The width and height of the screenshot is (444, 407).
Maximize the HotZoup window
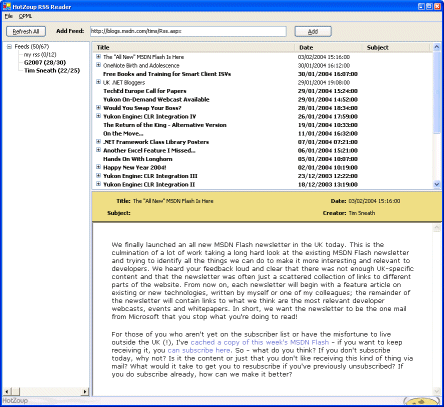click(429, 6)
